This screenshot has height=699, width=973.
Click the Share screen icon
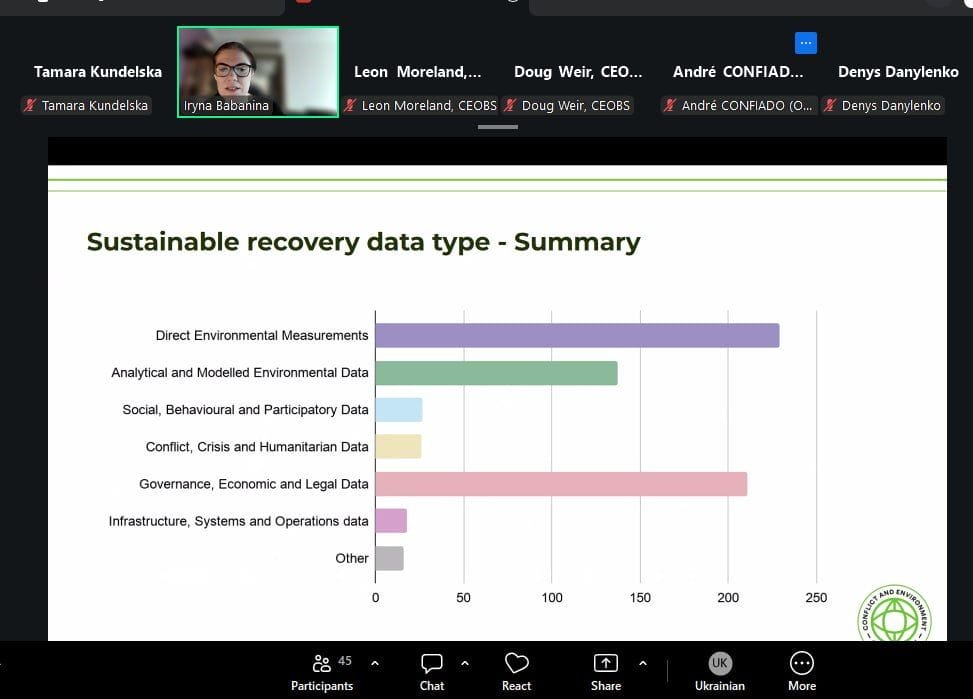pos(605,671)
